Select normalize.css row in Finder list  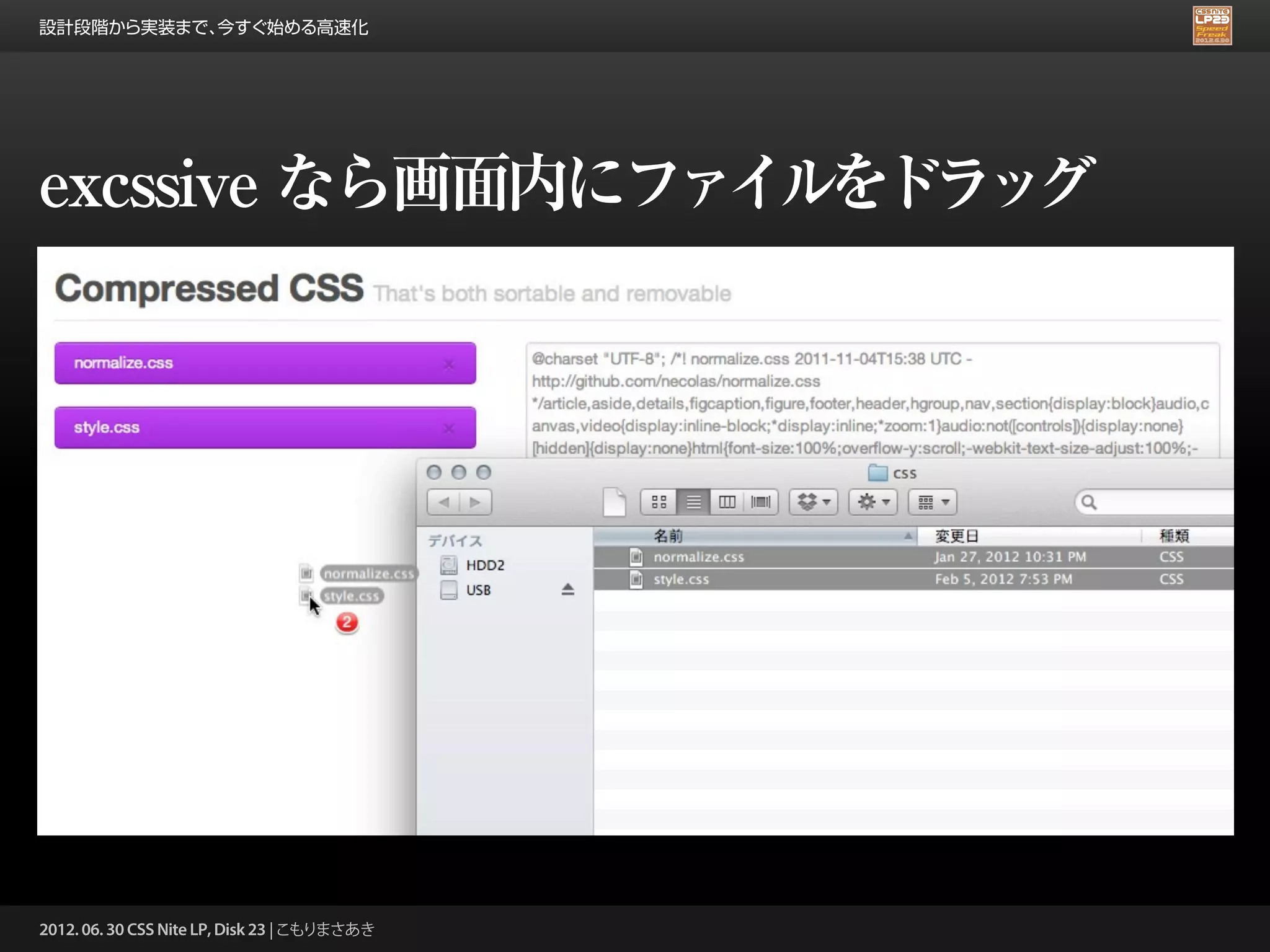click(913, 557)
